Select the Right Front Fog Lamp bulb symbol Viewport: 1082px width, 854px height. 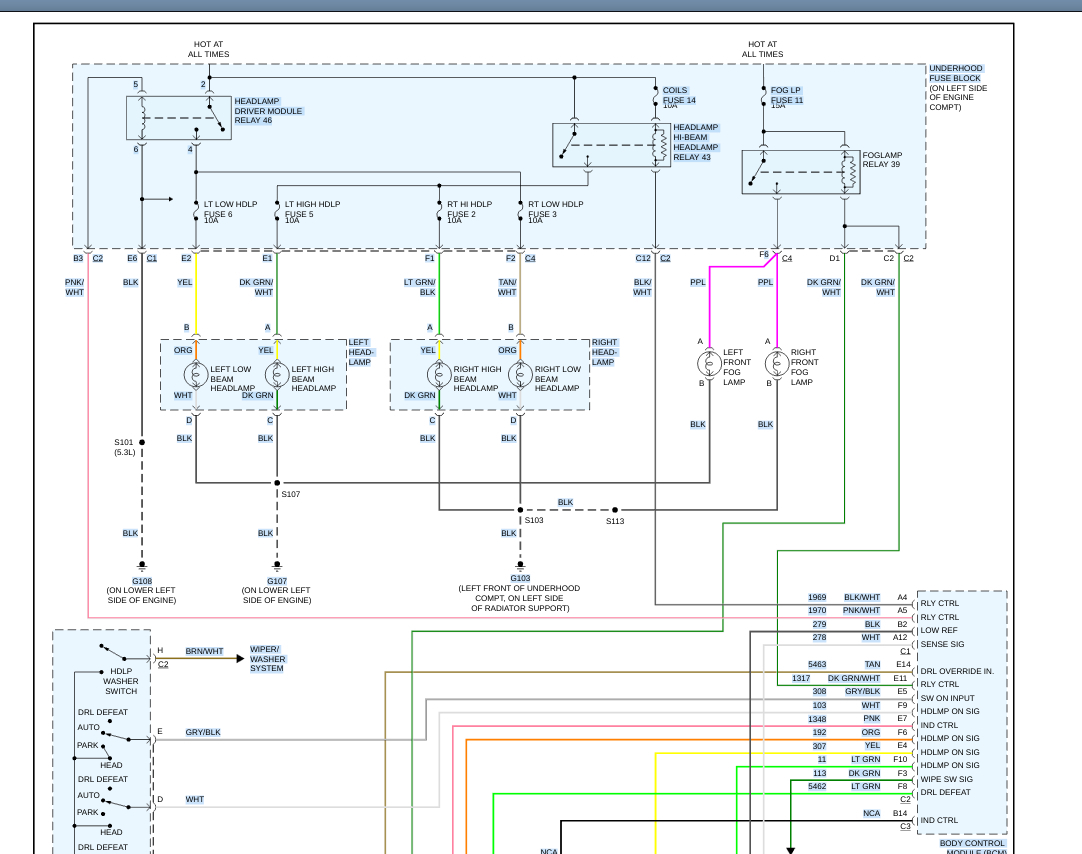[x=777, y=362]
